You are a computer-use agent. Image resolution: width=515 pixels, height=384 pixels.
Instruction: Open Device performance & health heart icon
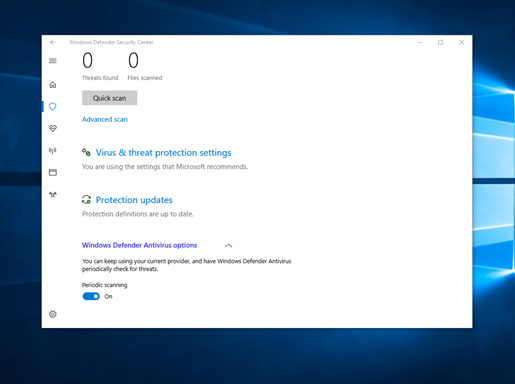(53, 128)
